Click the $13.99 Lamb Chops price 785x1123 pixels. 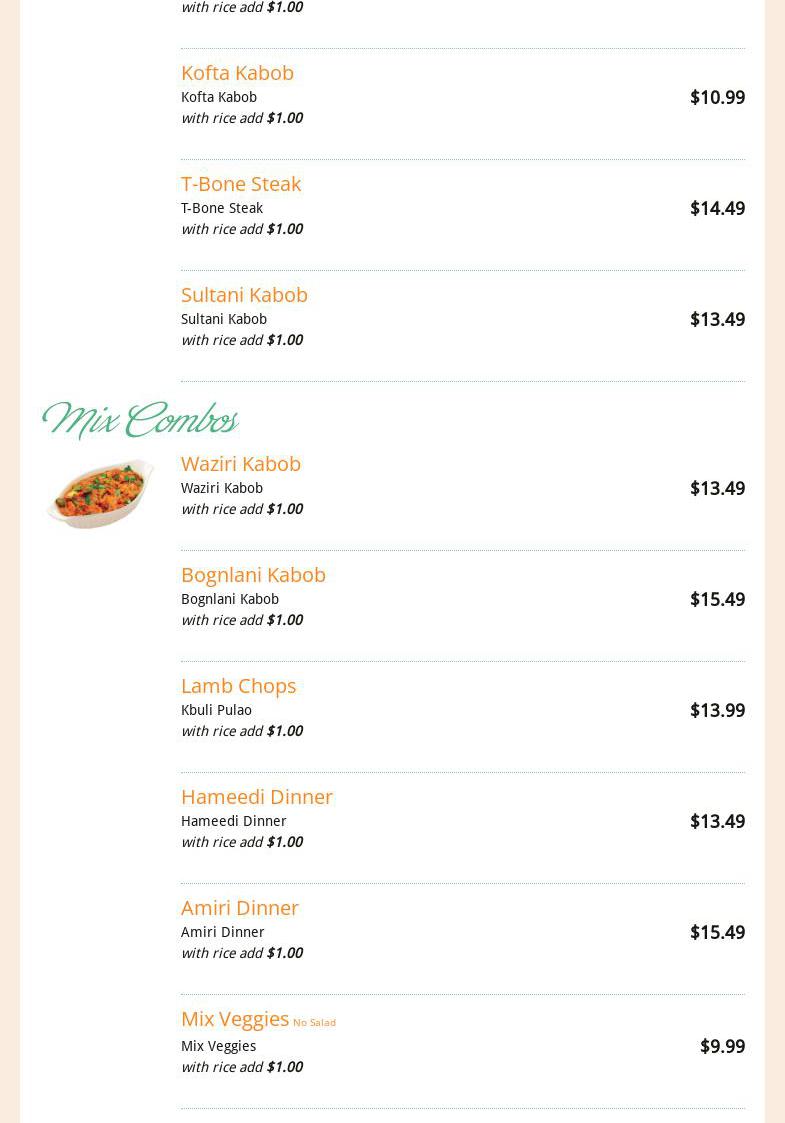(x=716, y=711)
